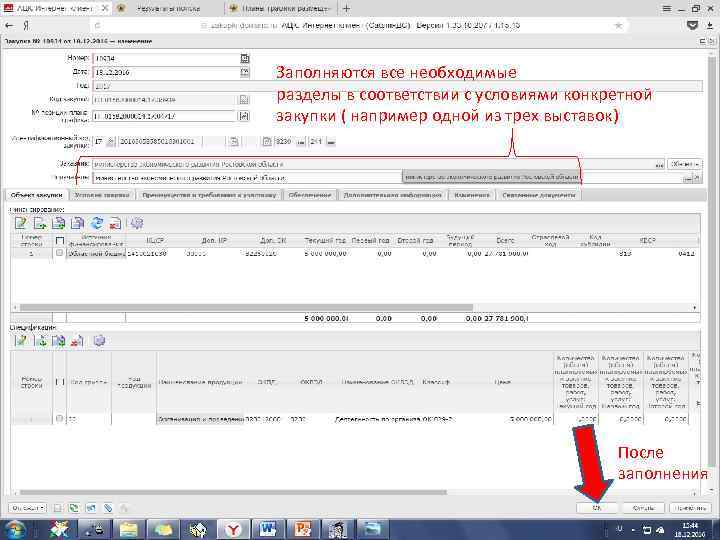This screenshot has width=720, height=540.
Task: Open the browser downloads icon
Action: point(710,26)
